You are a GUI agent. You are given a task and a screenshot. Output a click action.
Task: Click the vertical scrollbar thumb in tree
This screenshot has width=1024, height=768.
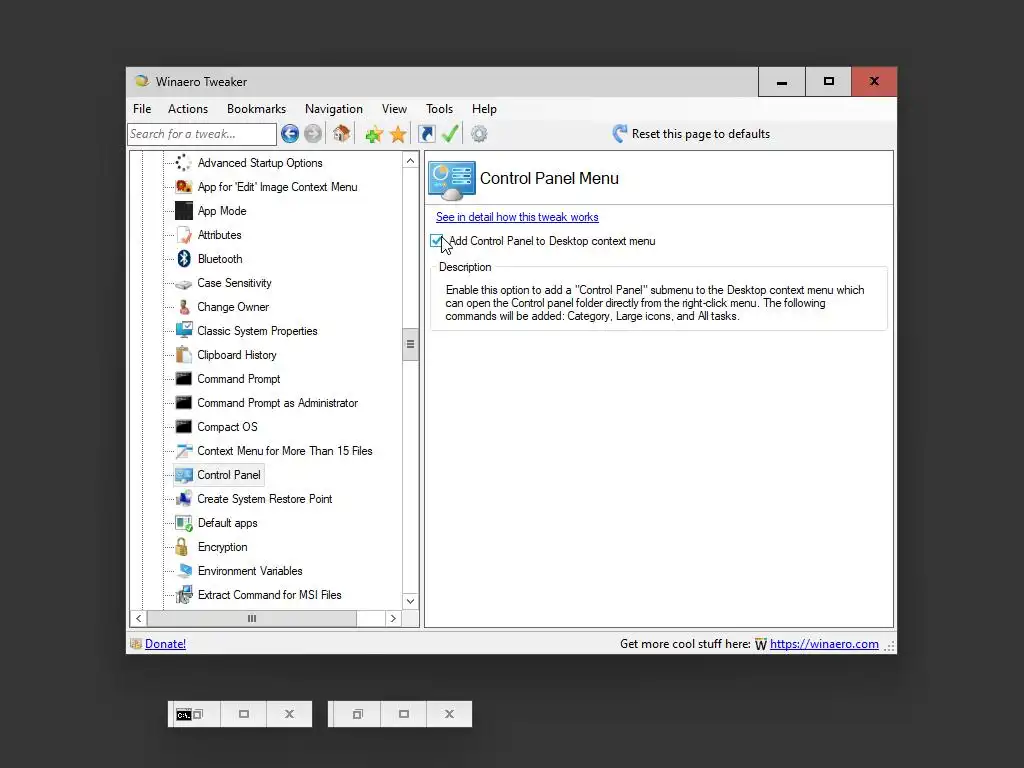(410, 344)
